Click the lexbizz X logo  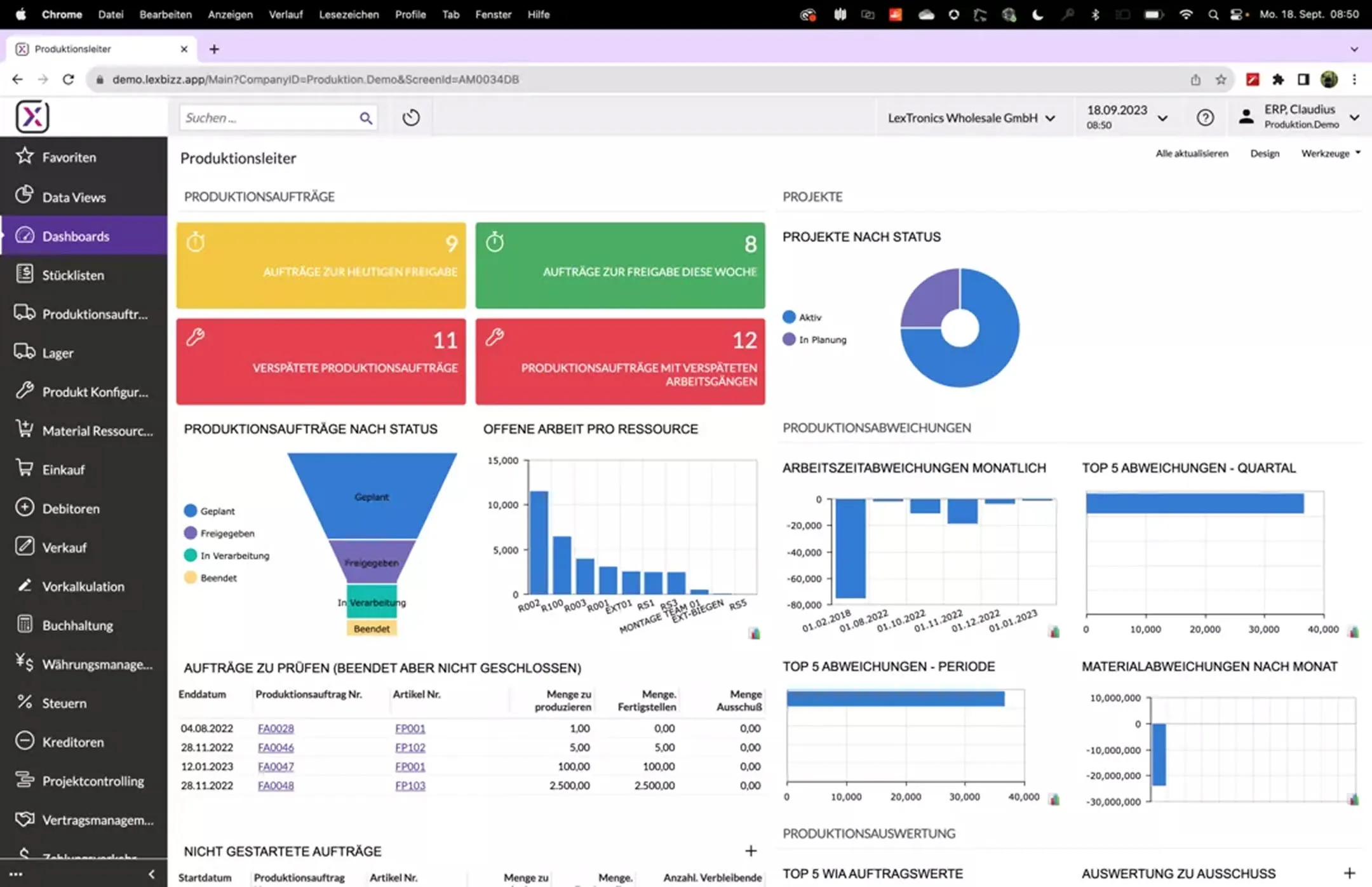coord(32,117)
